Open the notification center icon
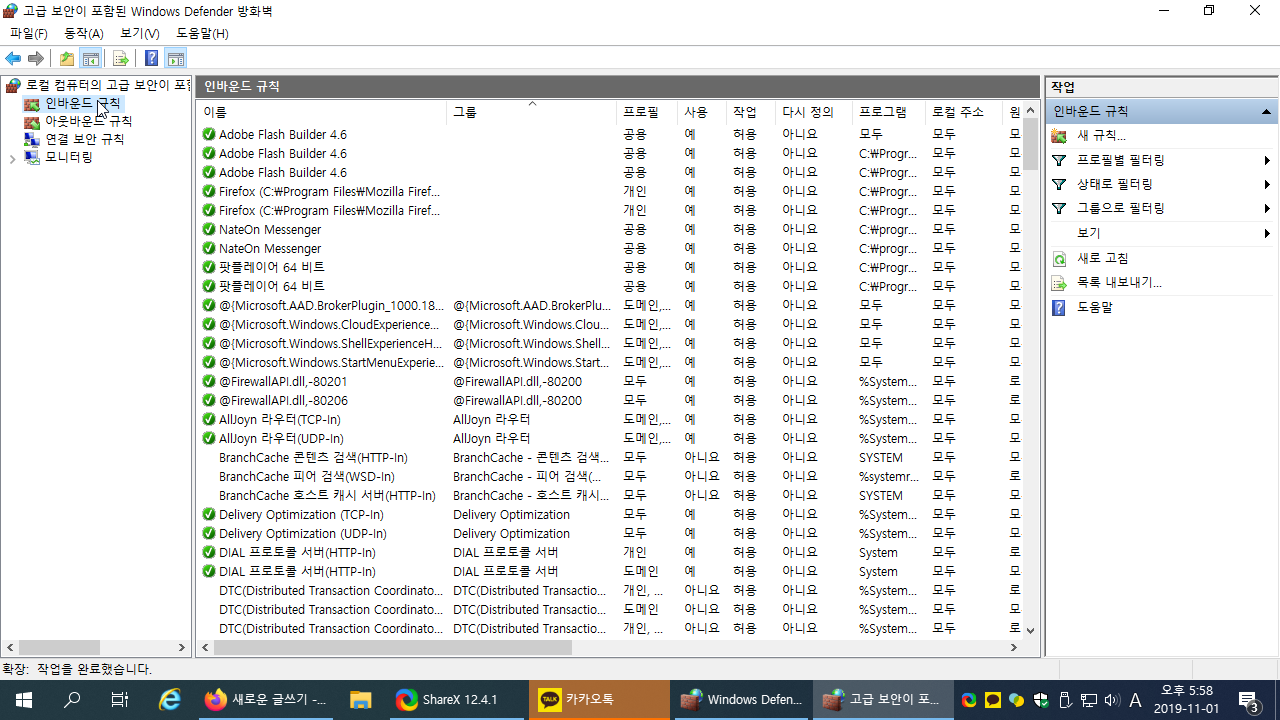Viewport: 1280px width, 720px height. [x=1249, y=700]
